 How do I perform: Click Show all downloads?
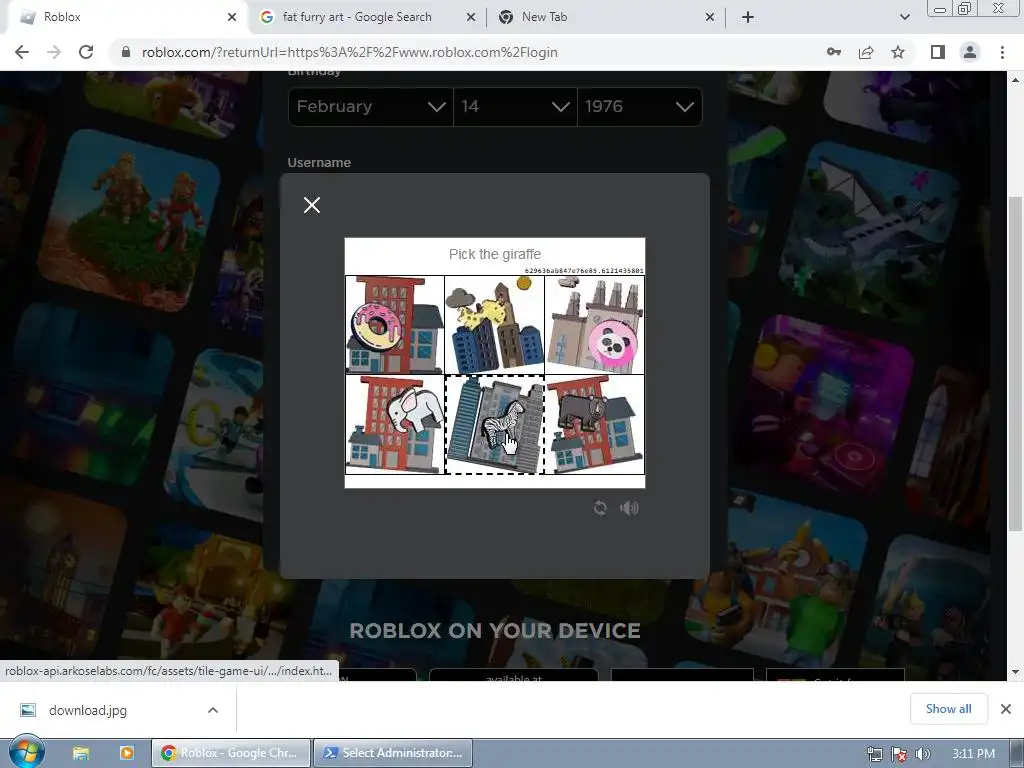pyautogui.click(x=948, y=709)
